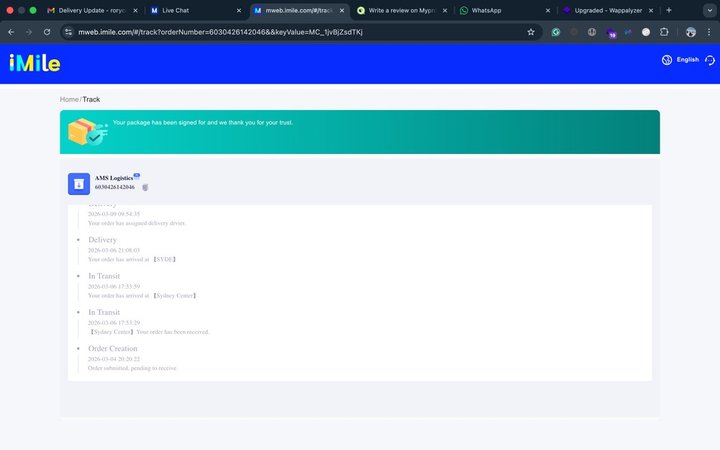Go forward in browser history
The height and width of the screenshot is (450, 720).
29,32
